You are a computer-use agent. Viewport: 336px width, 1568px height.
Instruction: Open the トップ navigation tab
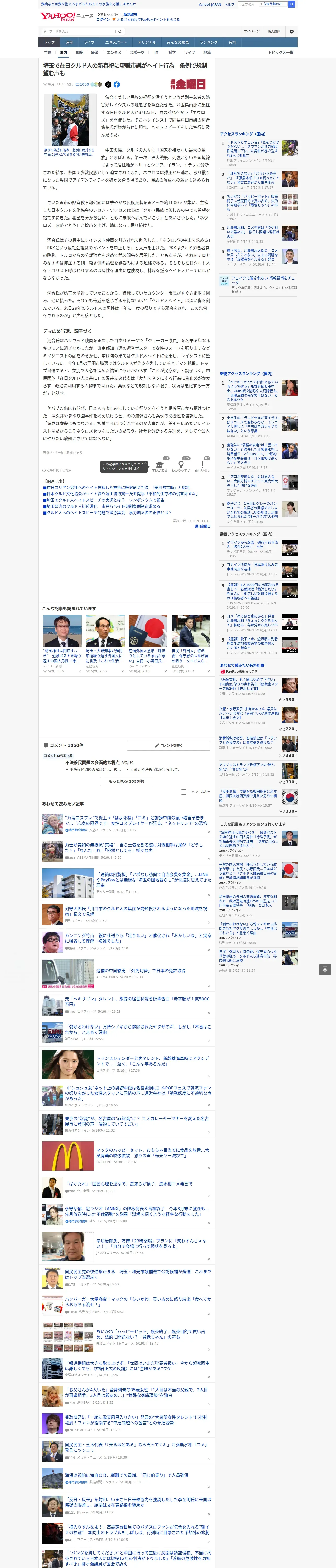tap(49, 43)
